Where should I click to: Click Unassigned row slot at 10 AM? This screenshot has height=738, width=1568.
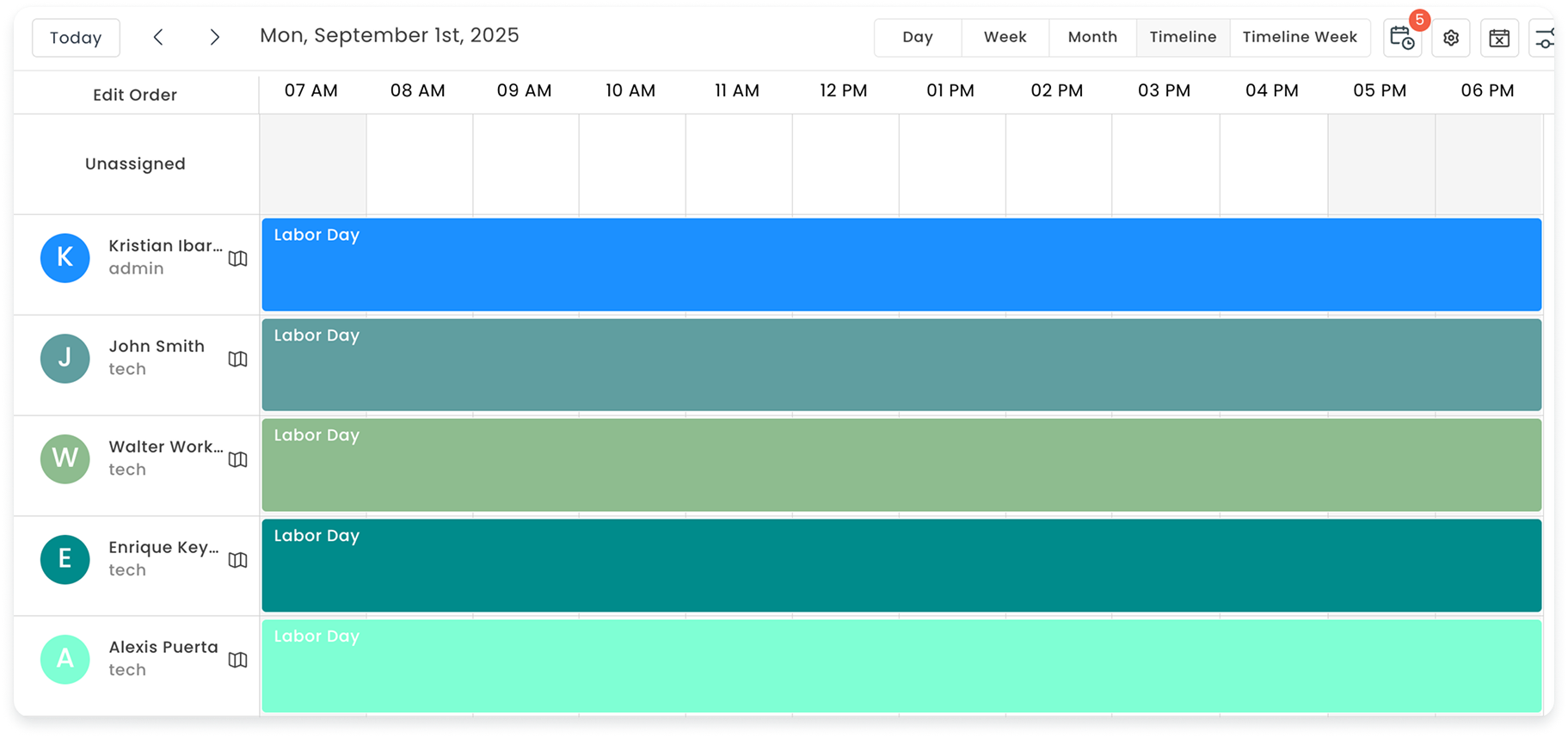point(631,164)
